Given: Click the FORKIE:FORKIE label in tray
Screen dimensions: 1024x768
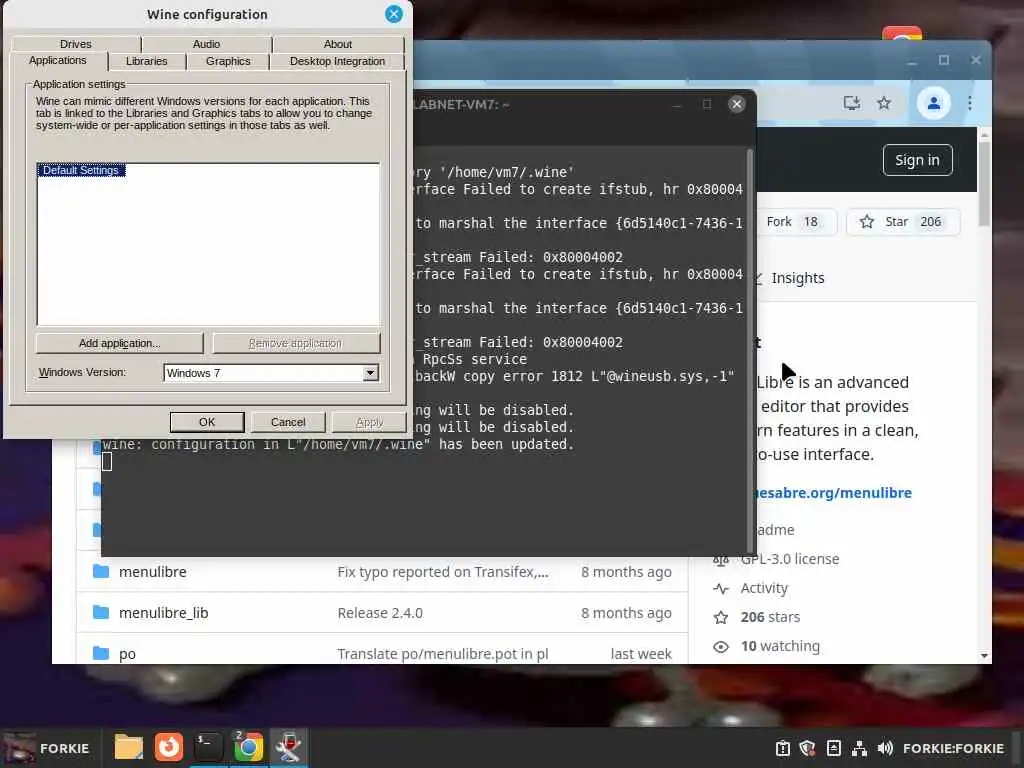Looking at the screenshot, I should click(953, 748).
